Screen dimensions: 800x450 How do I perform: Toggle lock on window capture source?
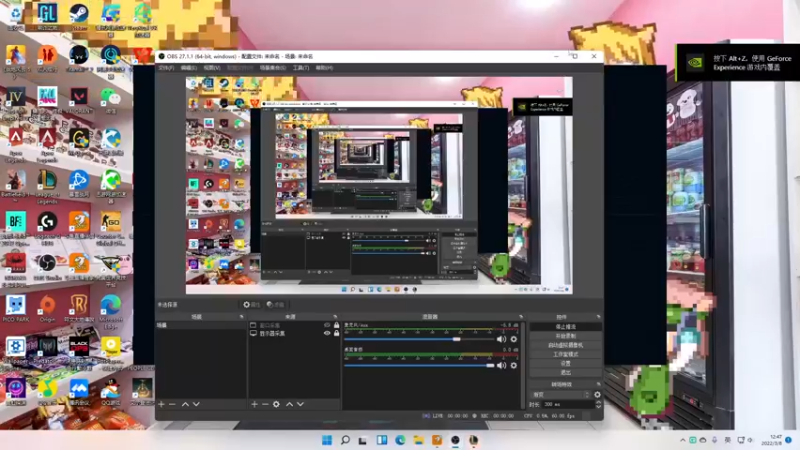point(336,325)
